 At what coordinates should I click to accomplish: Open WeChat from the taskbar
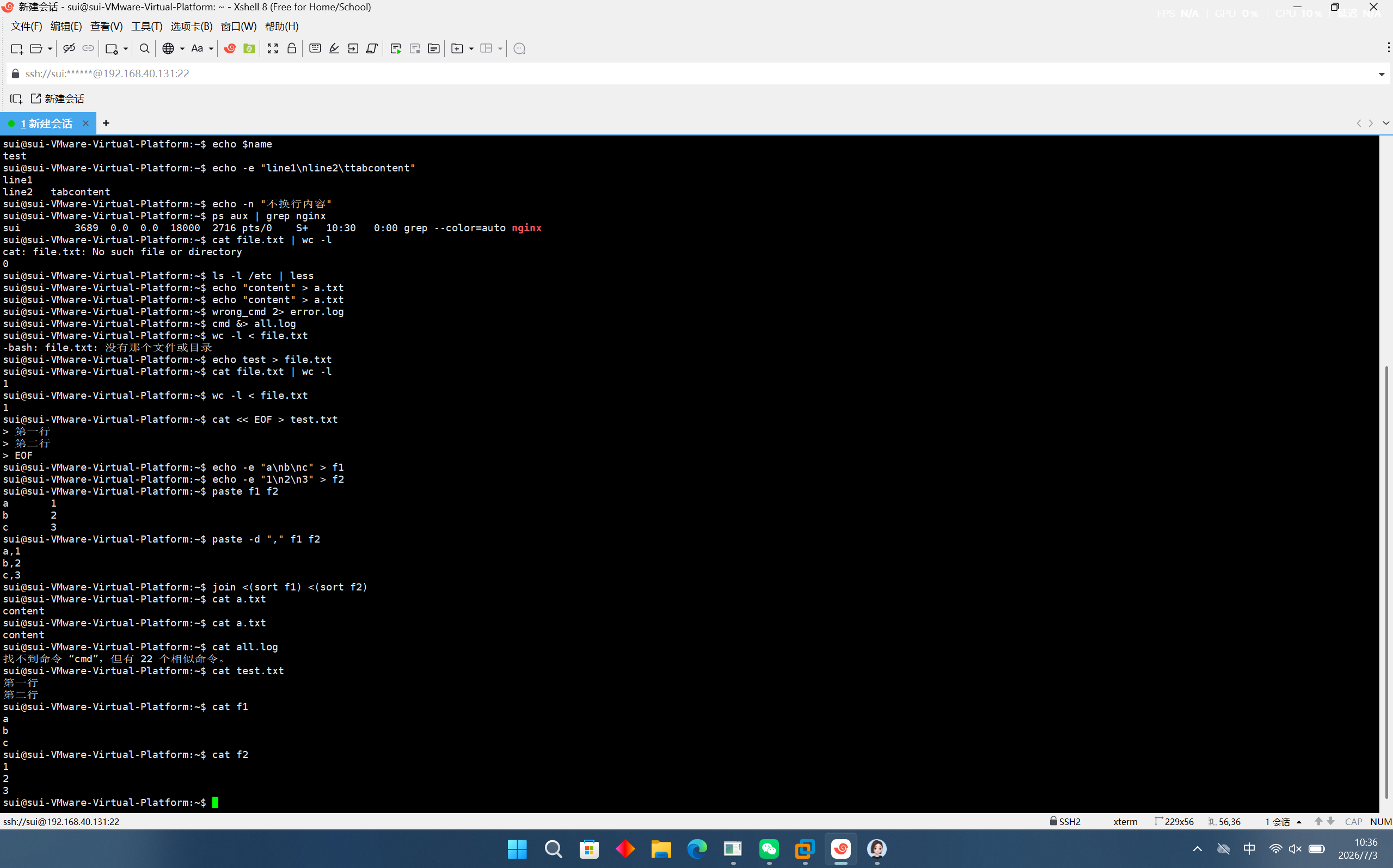click(x=769, y=849)
